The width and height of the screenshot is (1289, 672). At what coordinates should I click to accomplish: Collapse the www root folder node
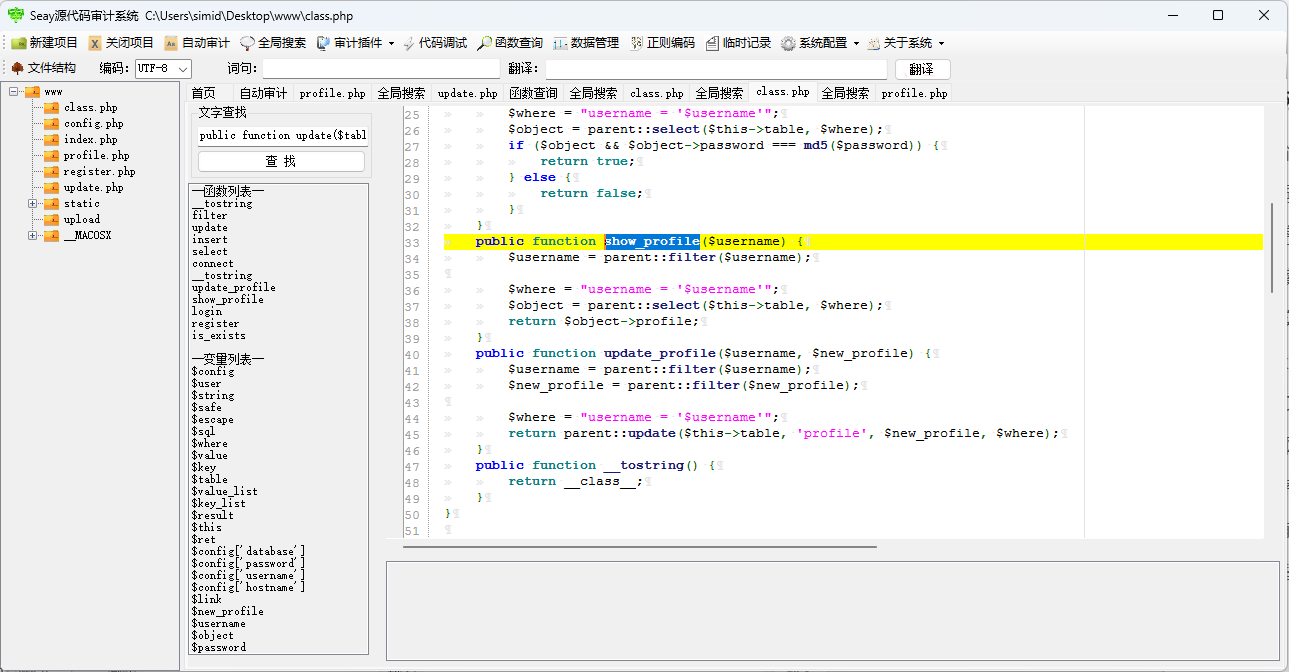point(14,92)
